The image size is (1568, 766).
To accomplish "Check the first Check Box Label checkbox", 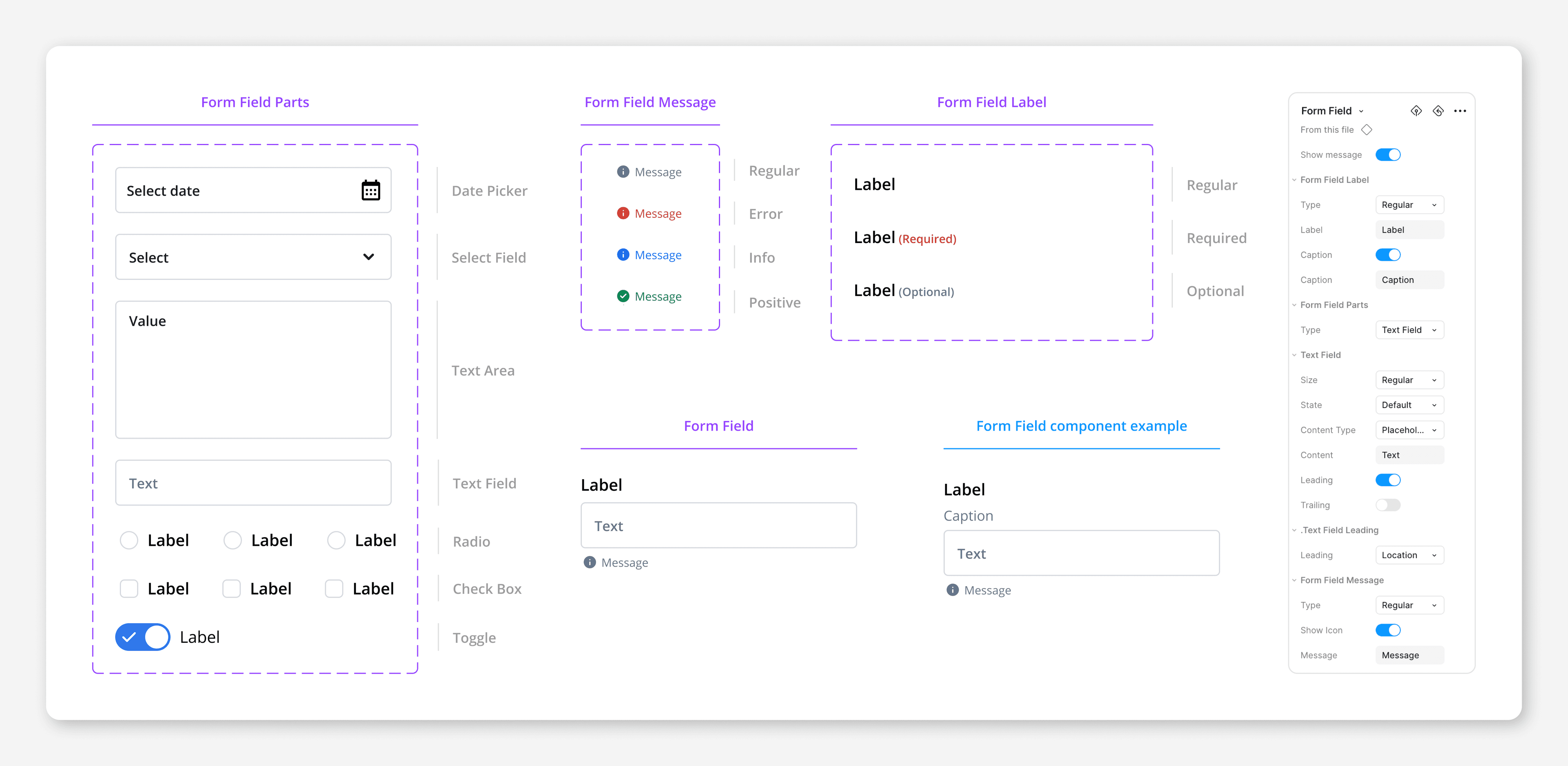I will (129, 589).
